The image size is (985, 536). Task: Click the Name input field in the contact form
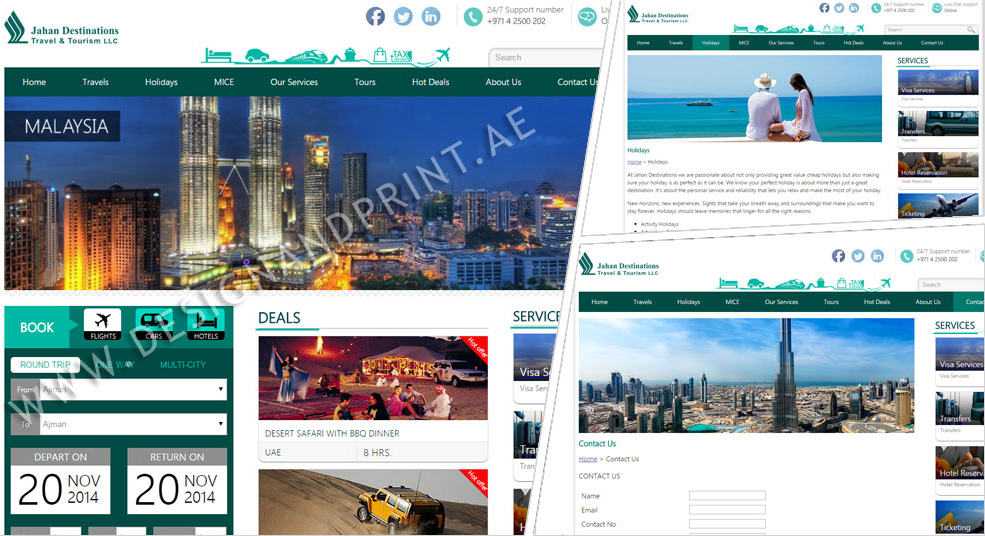tap(727, 496)
